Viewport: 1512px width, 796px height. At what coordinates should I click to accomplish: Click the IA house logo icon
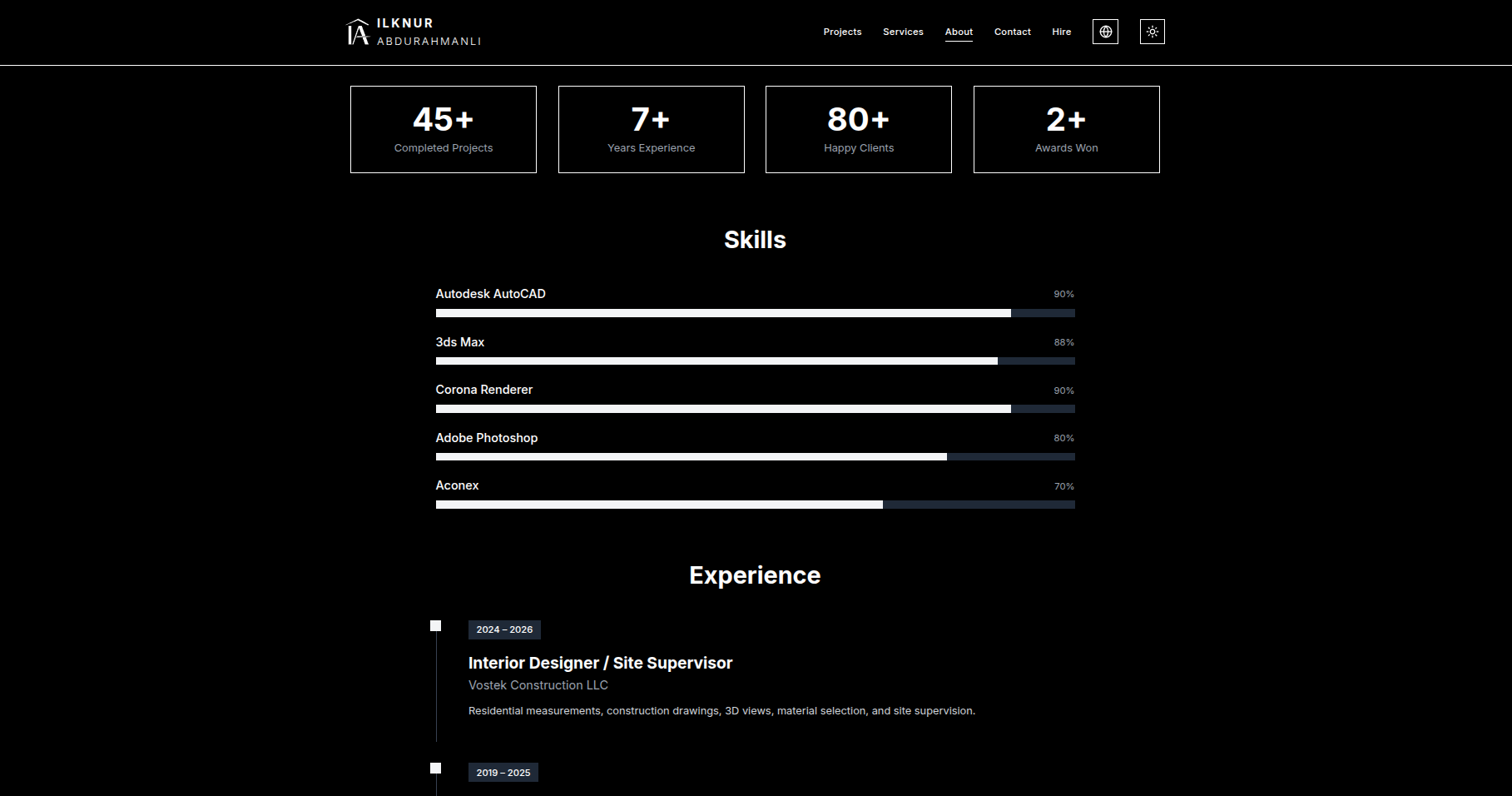[x=357, y=32]
